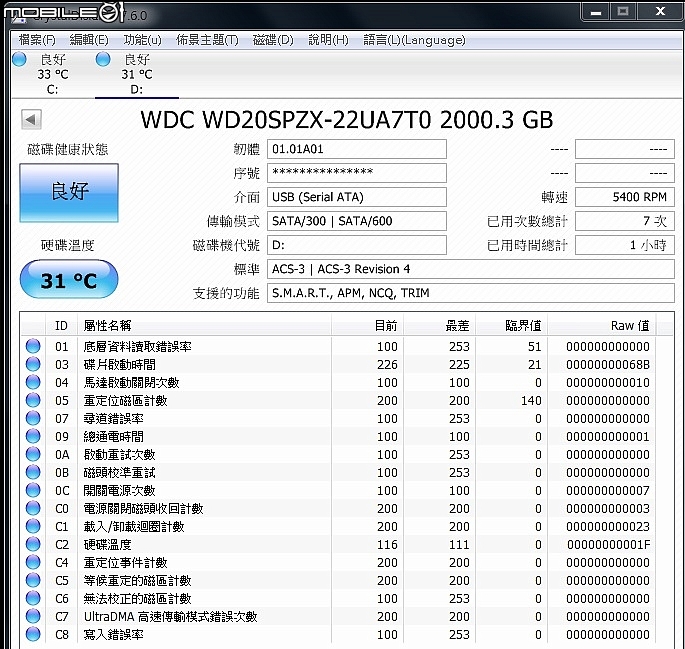Click the power on count field 7 次
The image size is (685, 649).
coord(625,221)
